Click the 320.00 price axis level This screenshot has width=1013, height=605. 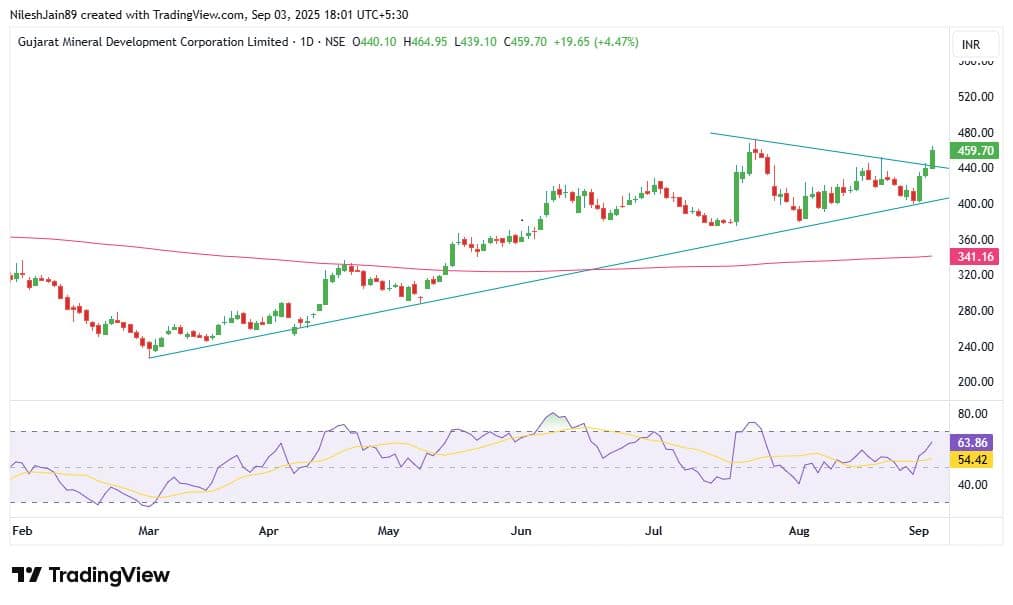tap(976, 275)
